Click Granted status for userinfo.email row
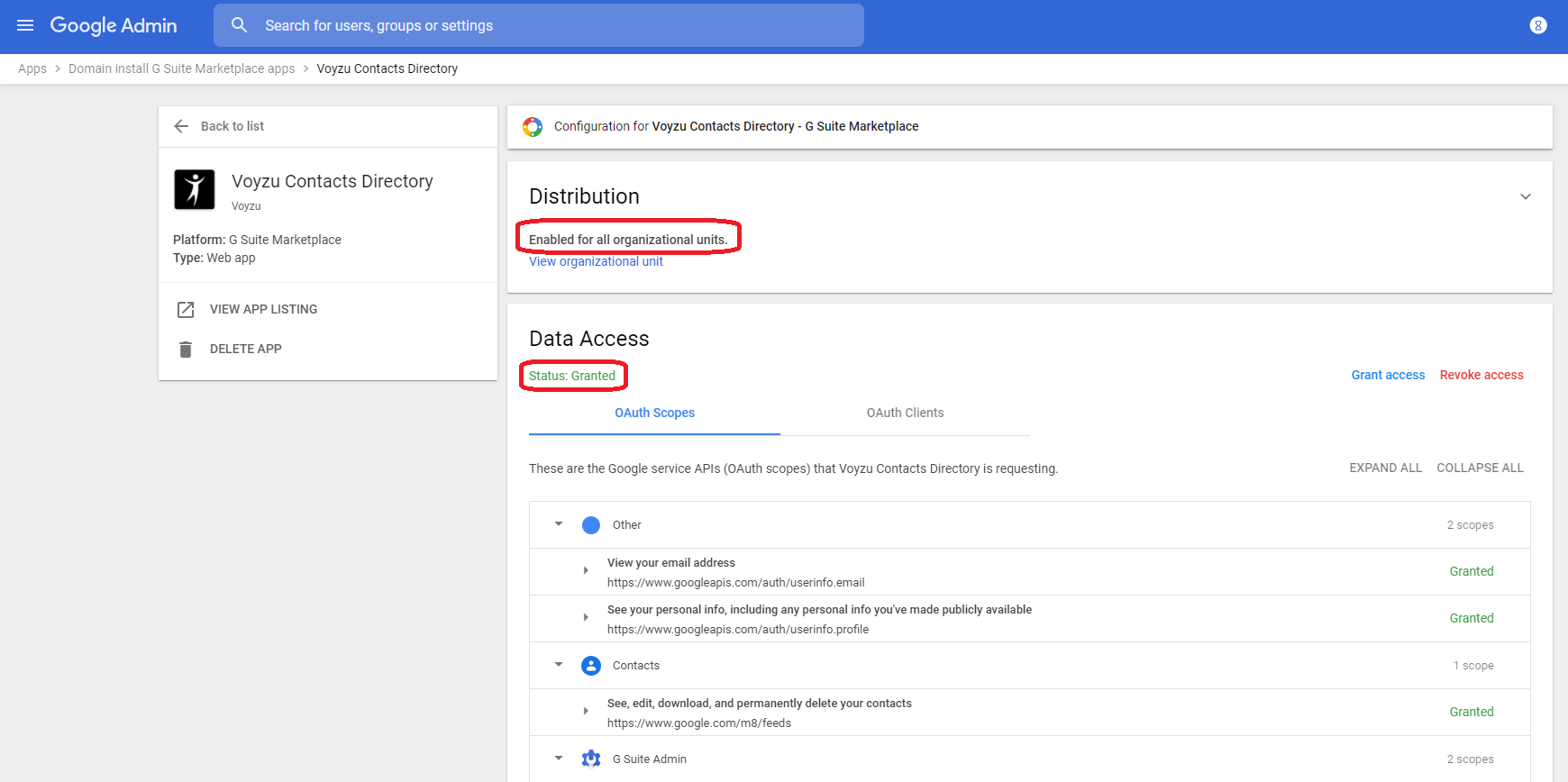This screenshot has width=1568, height=782. [1472, 571]
